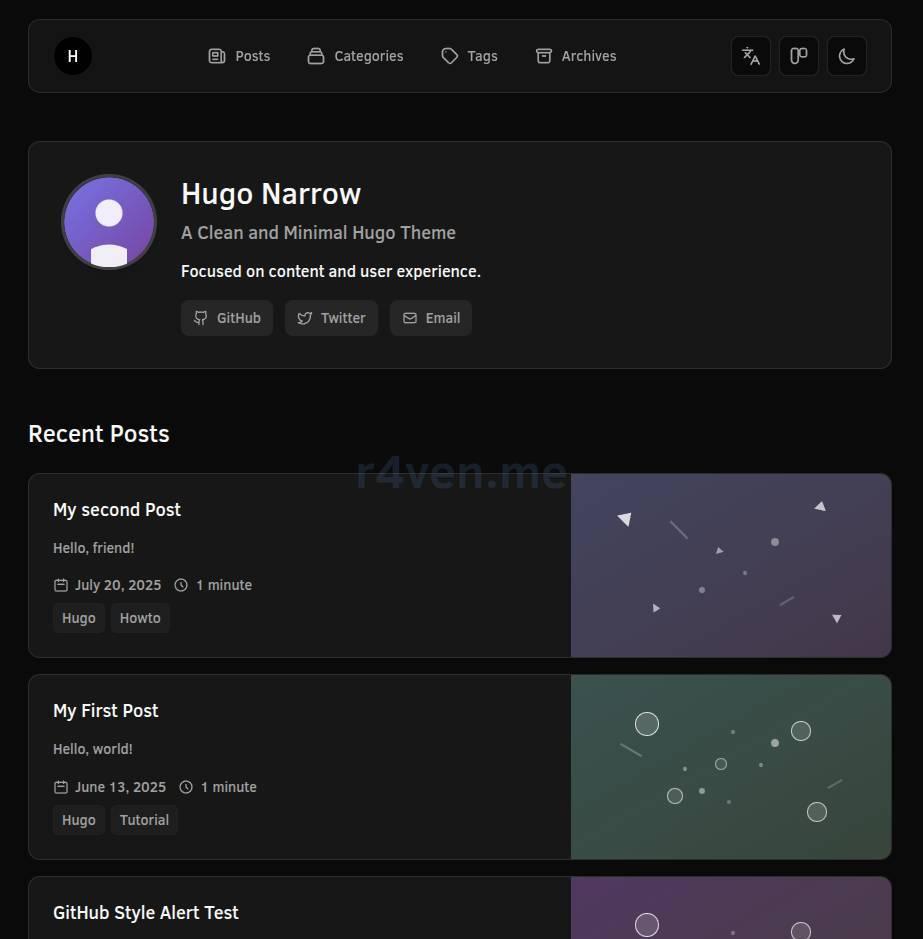Click Hugo tag under My second Post
The image size is (923, 939).
(x=79, y=618)
